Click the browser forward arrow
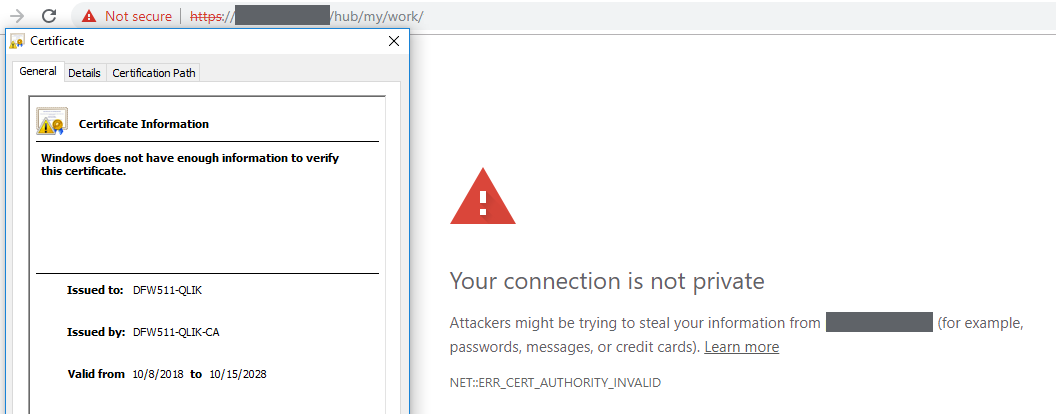1056x414 pixels. point(16,16)
